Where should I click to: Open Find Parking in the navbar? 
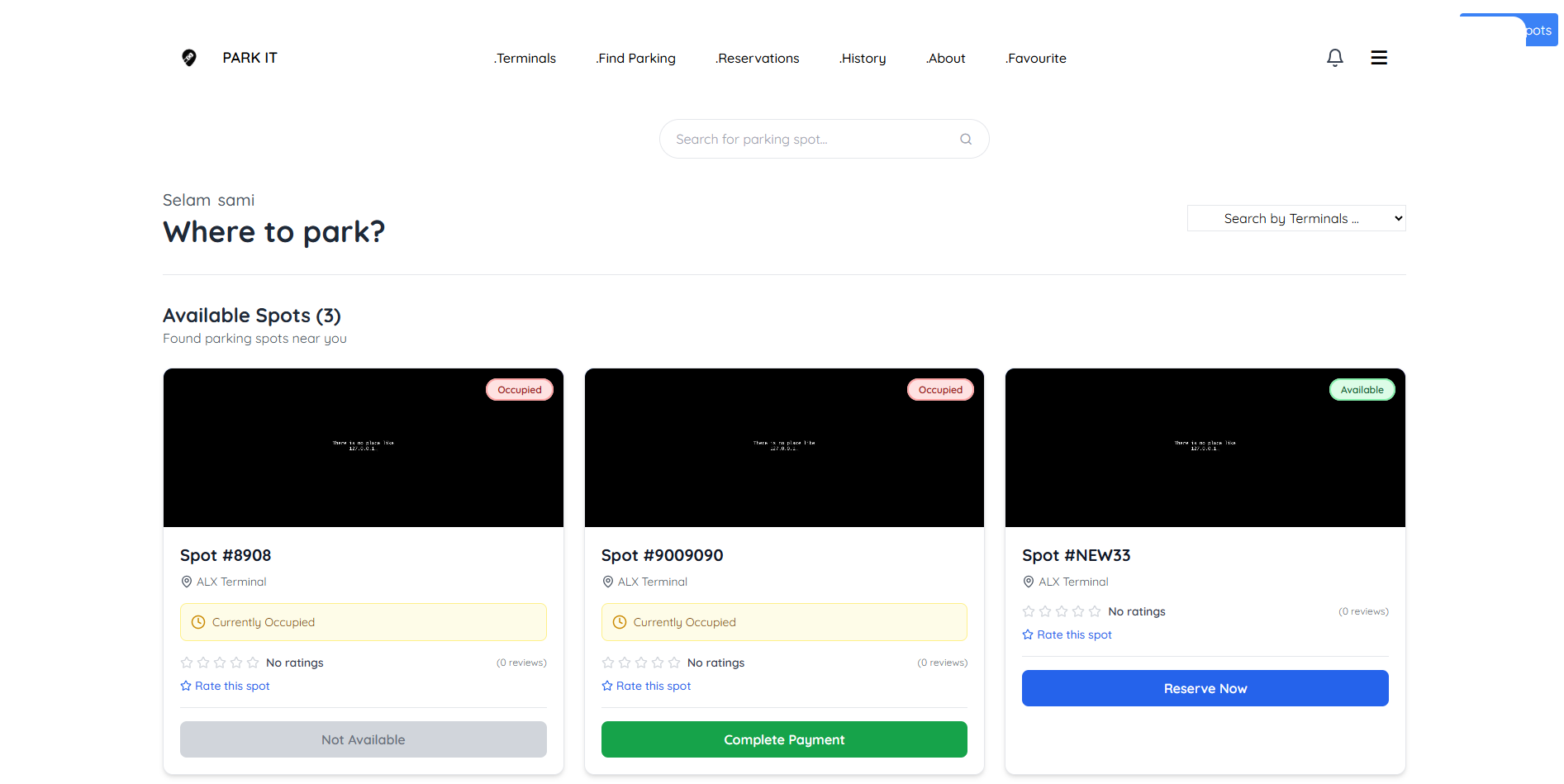(x=635, y=58)
